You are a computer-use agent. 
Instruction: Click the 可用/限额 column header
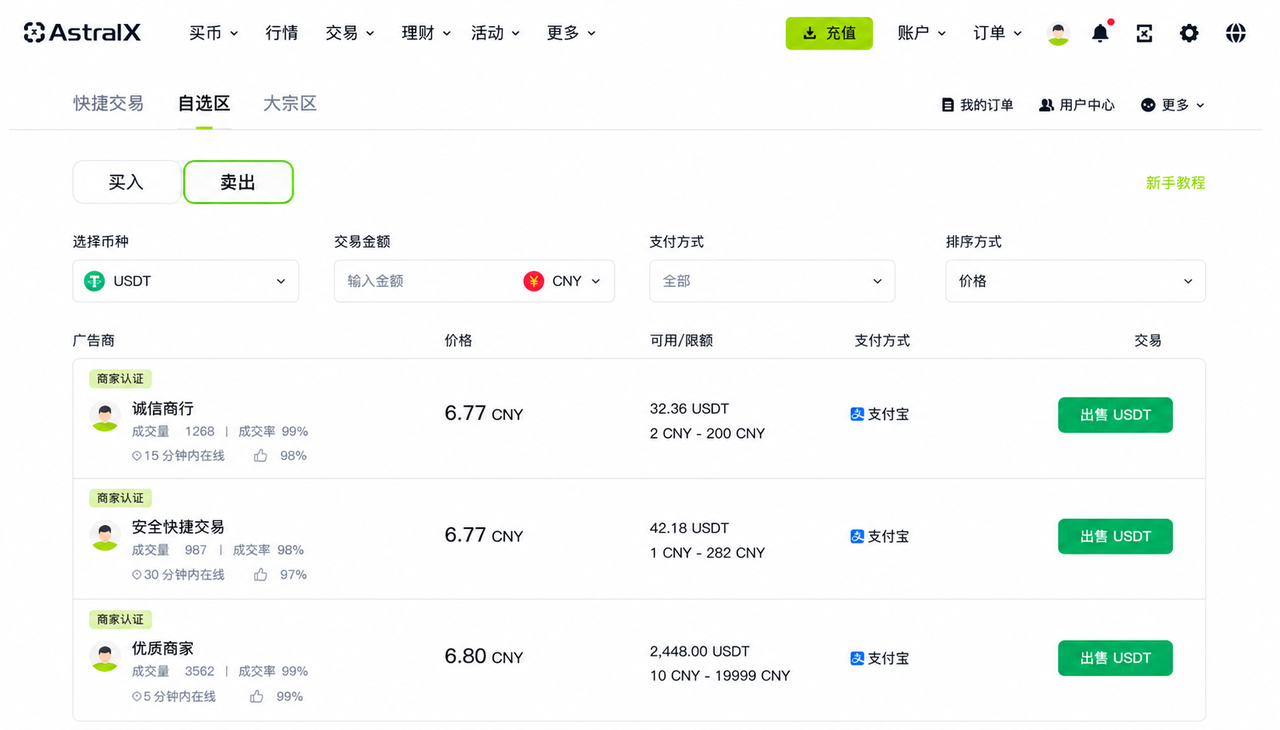coord(681,340)
